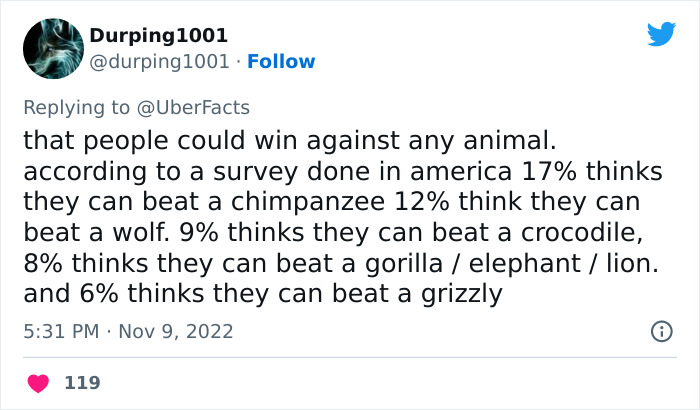Follow the Durping1001 account
The width and height of the screenshot is (700, 410).
tap(281, 61)
